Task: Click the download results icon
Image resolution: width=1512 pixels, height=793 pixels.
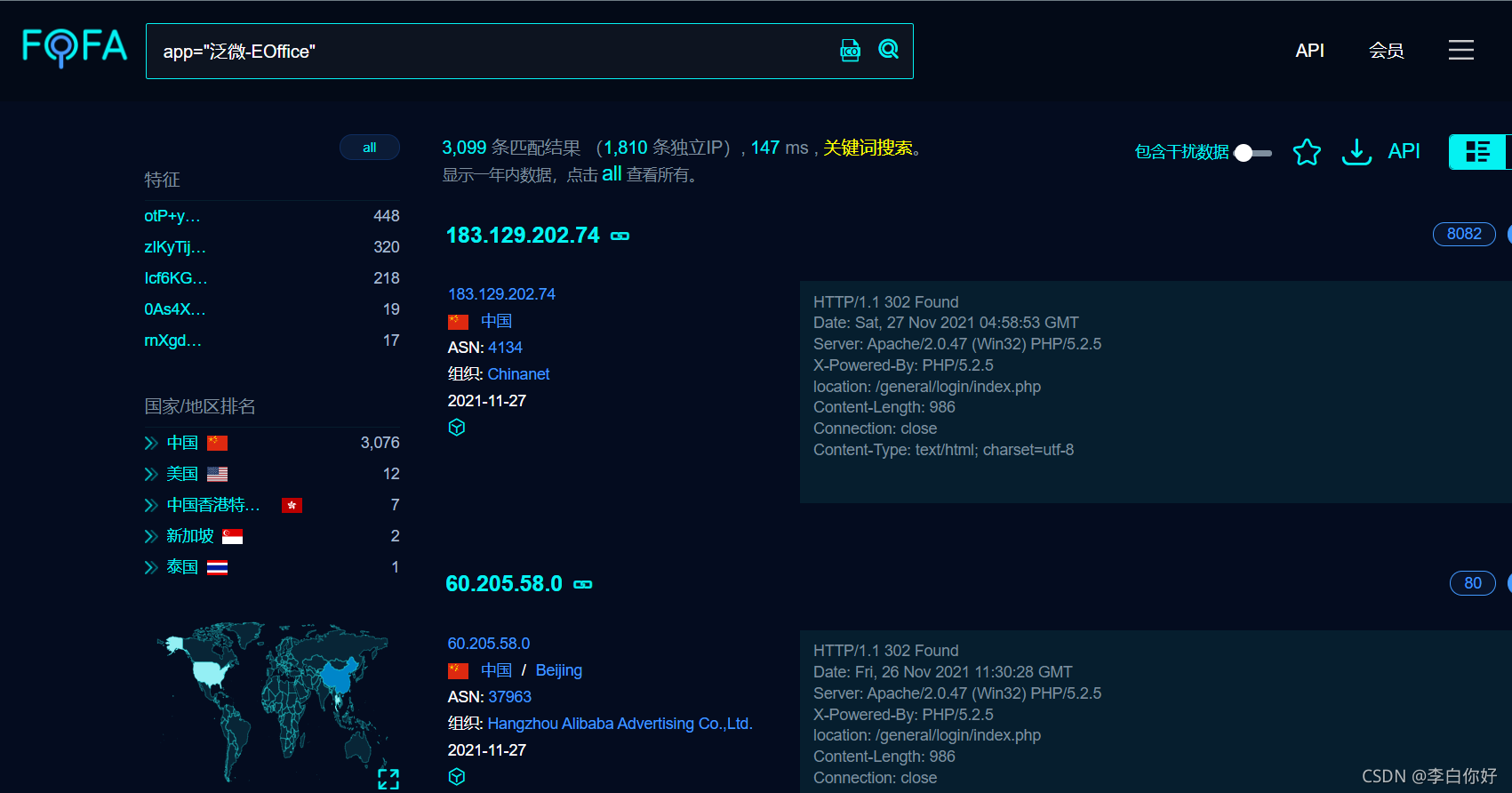Action: [x=1356, y=152]
